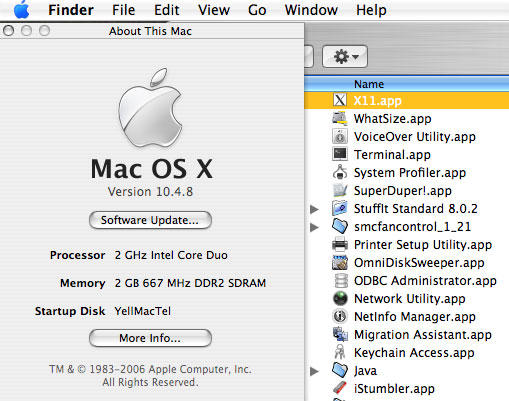Select the Network Utility.app icon

point(340,298)
